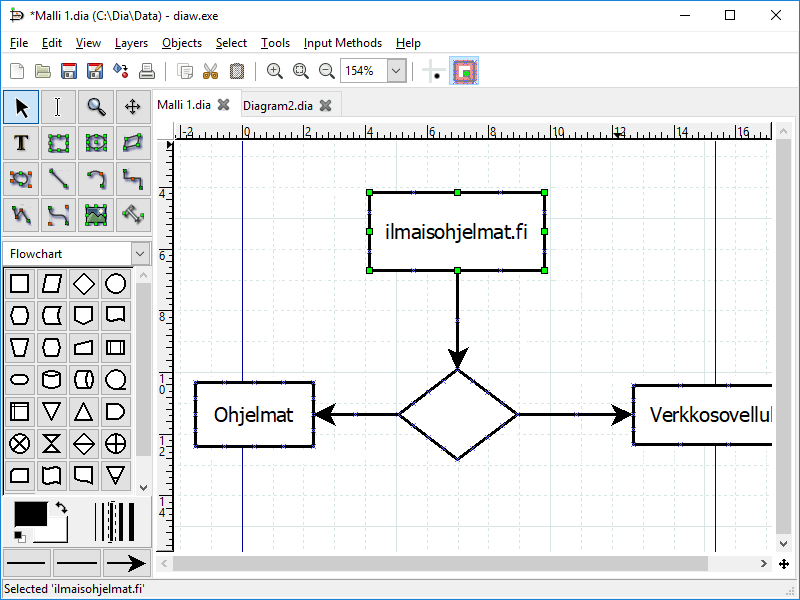Choose the Polygon tool
The image size is (800, 600).
[133, 143]
